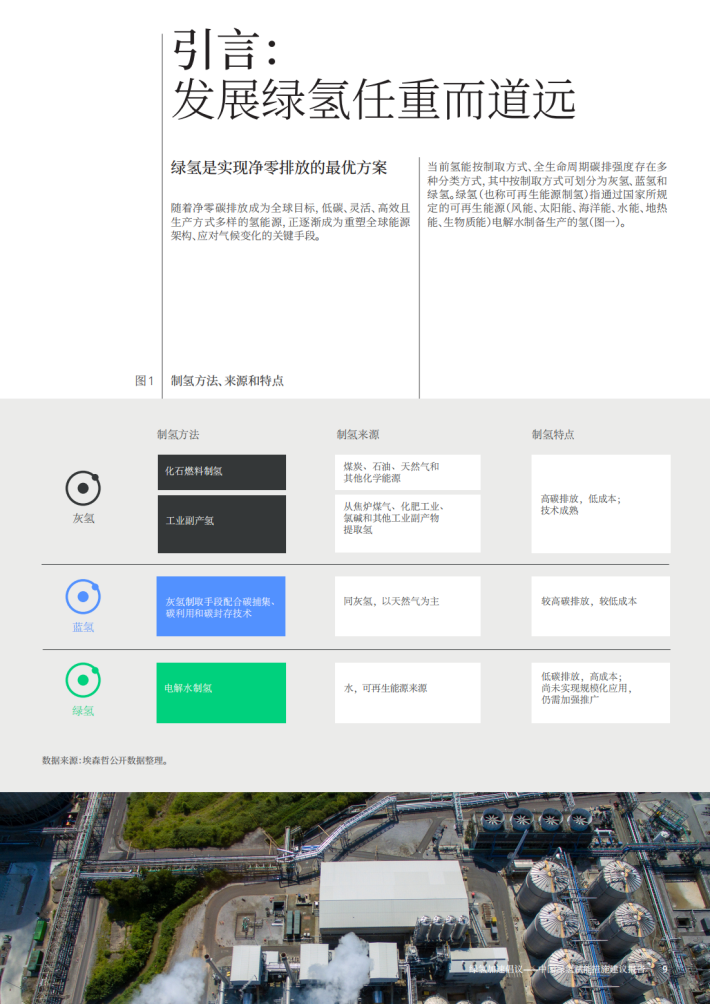Click the cell 水，可再生能源来源
Image resolution: width=710 pixels, height=1004 pixels.
click(x=407, y=693)
